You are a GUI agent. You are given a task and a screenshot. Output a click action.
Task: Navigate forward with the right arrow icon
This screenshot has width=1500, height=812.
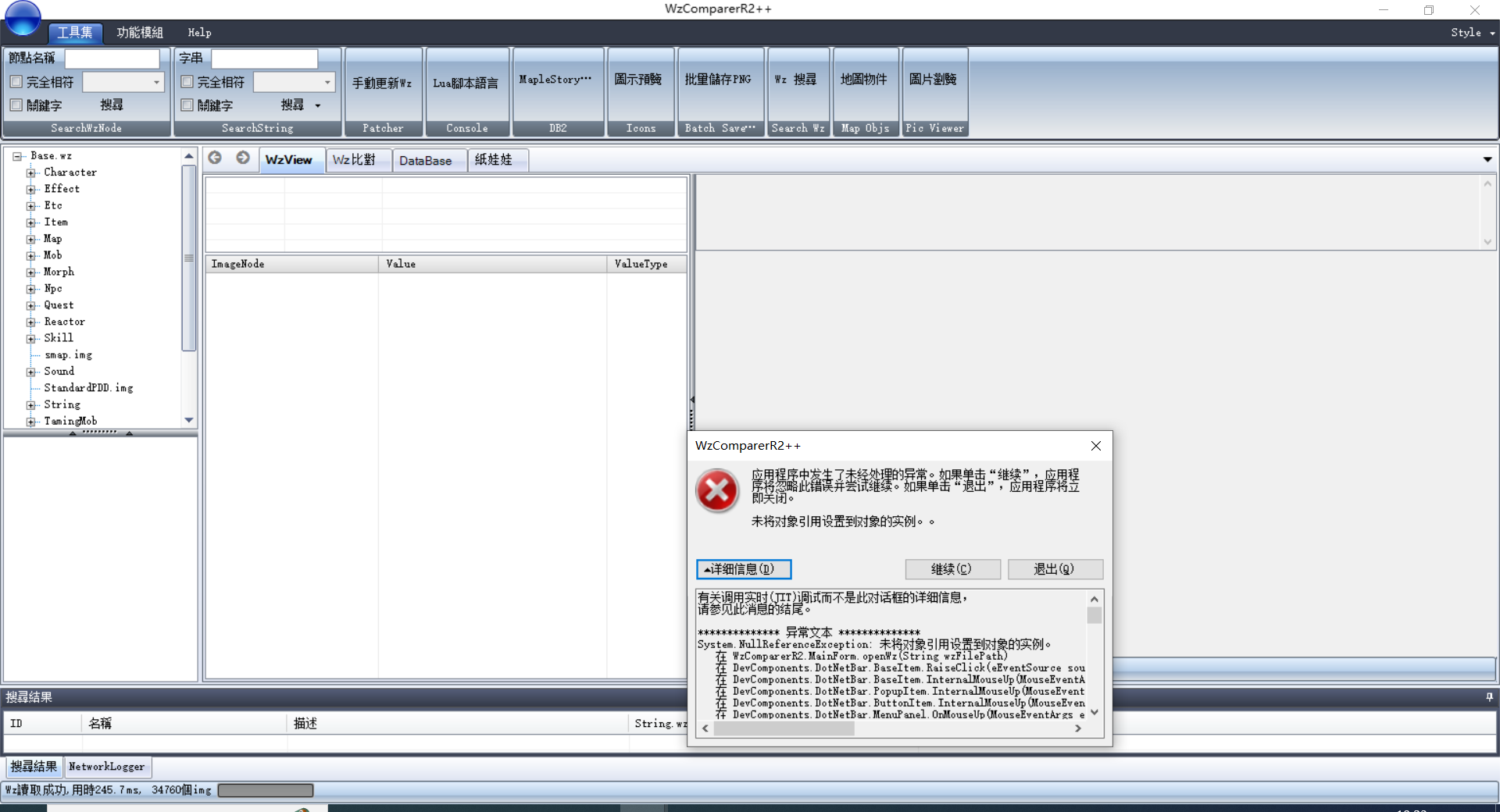[x=243, y=158]
